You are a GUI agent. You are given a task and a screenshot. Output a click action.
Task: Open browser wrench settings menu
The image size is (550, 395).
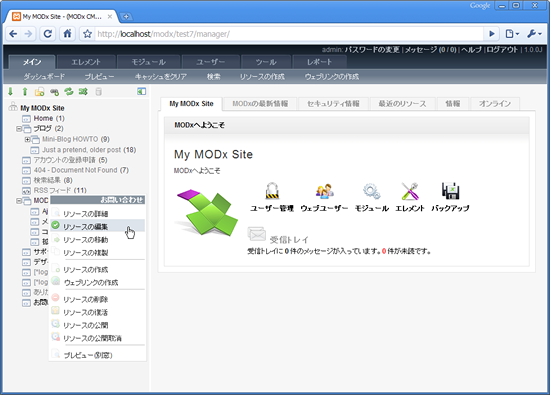pyautogui.click(x=534, y=34)
